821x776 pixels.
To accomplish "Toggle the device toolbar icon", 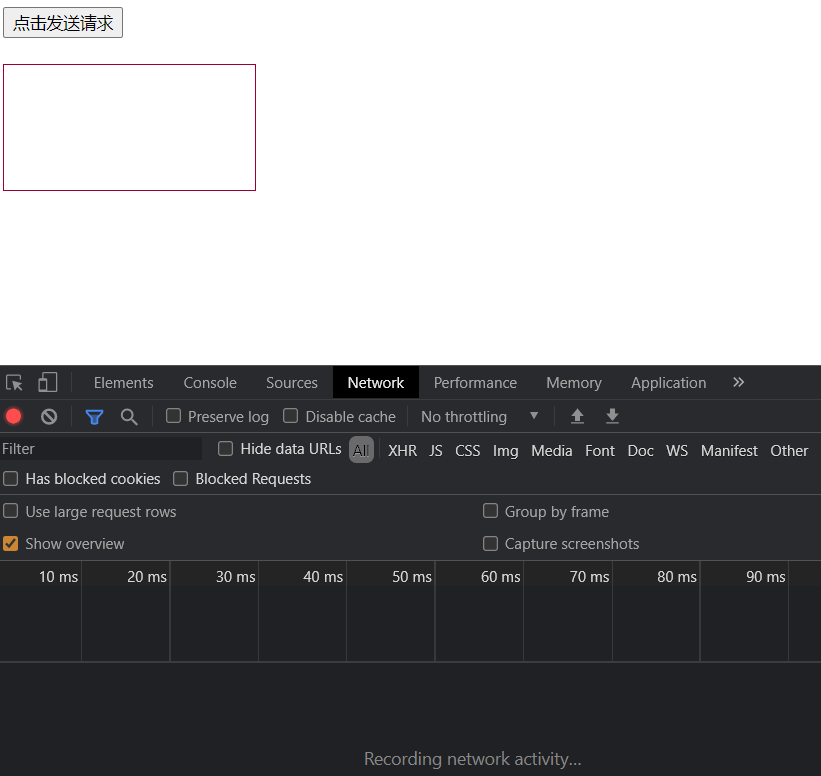I will pyautogui.click(x=48, y=383).
